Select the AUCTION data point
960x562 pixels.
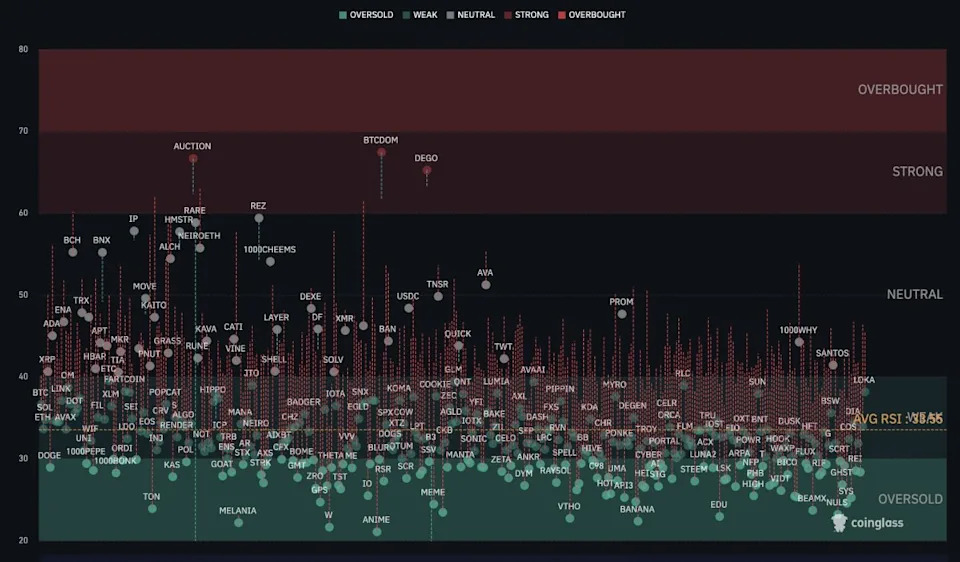(x=193, y=159)
